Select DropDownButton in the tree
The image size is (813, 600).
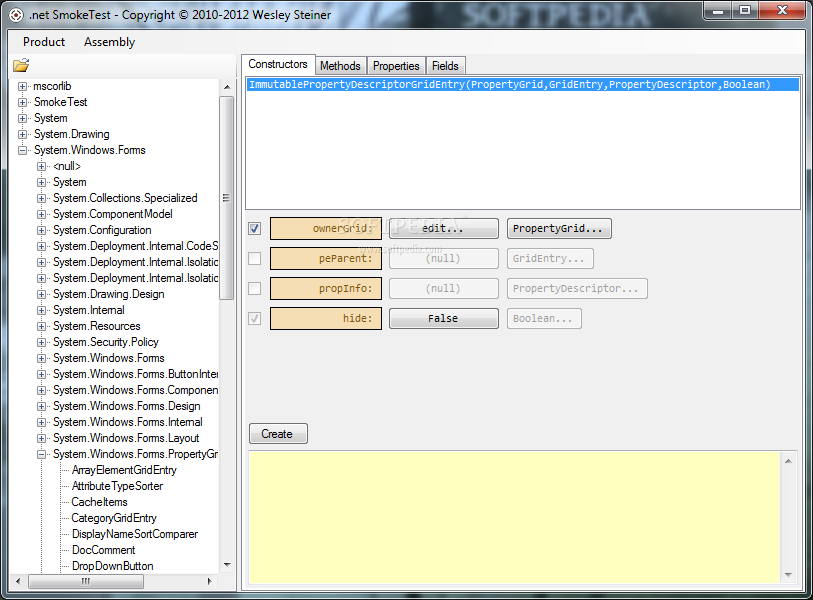pos(113,566)
